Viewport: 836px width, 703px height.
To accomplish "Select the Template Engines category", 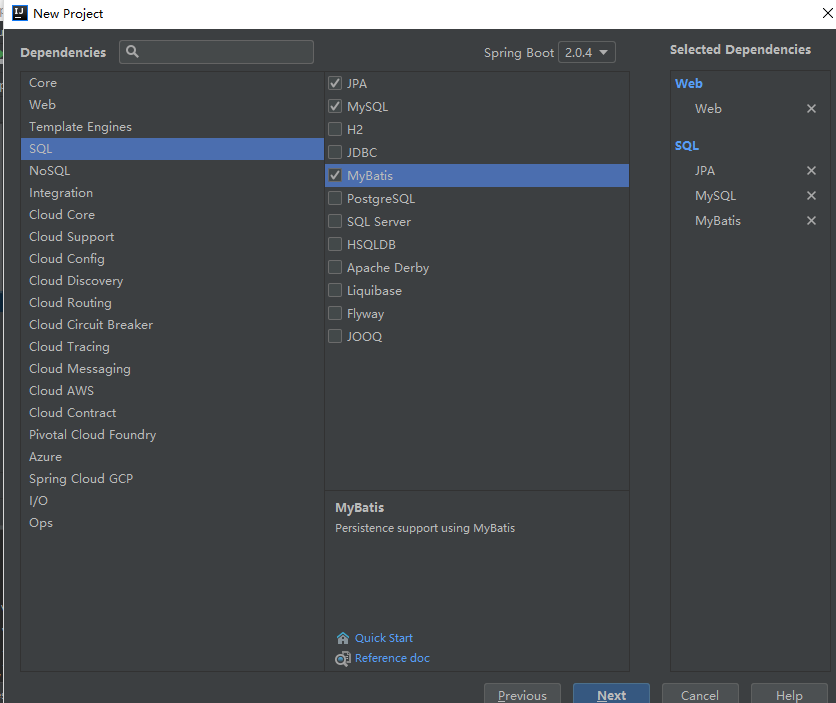I will point(172,127).
